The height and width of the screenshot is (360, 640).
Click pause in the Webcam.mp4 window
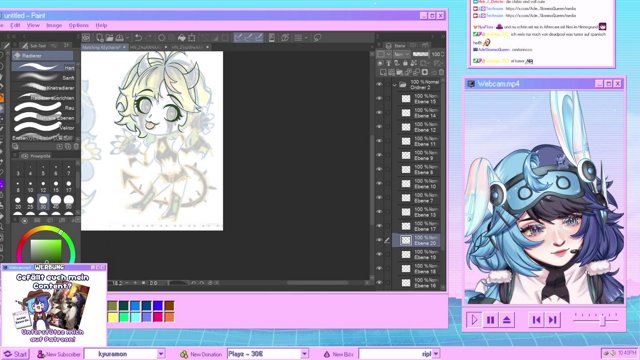[x=490, y=320]
